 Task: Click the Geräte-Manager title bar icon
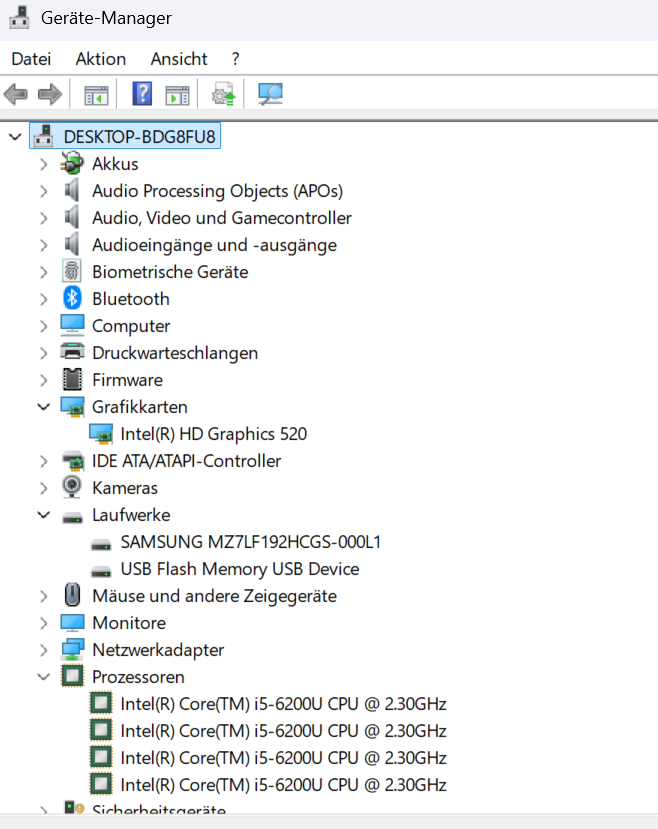pos(19,17)
